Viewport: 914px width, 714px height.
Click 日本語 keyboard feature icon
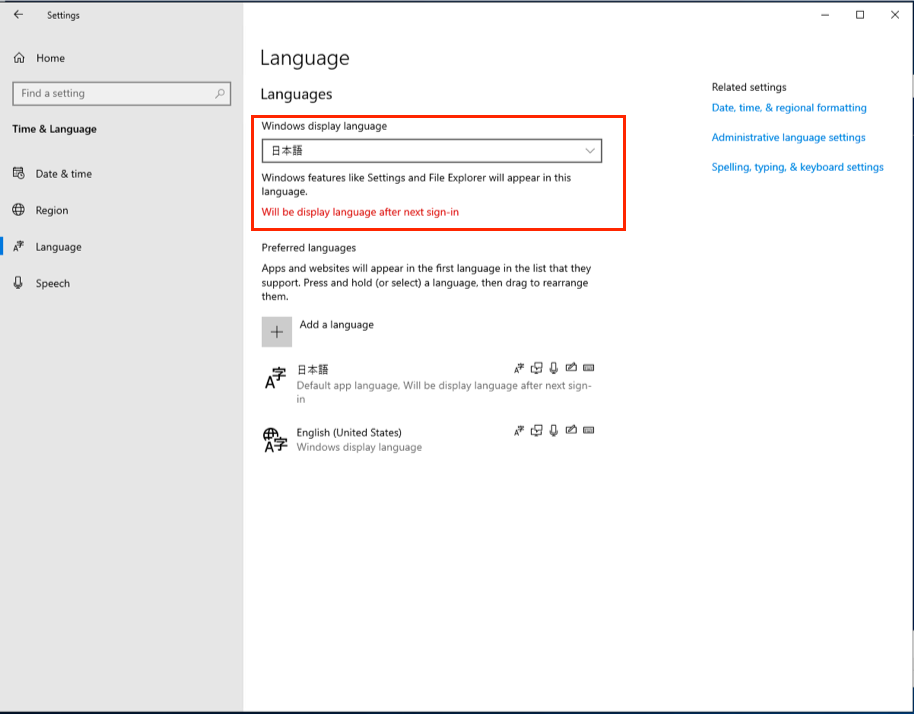click(589, 368)
